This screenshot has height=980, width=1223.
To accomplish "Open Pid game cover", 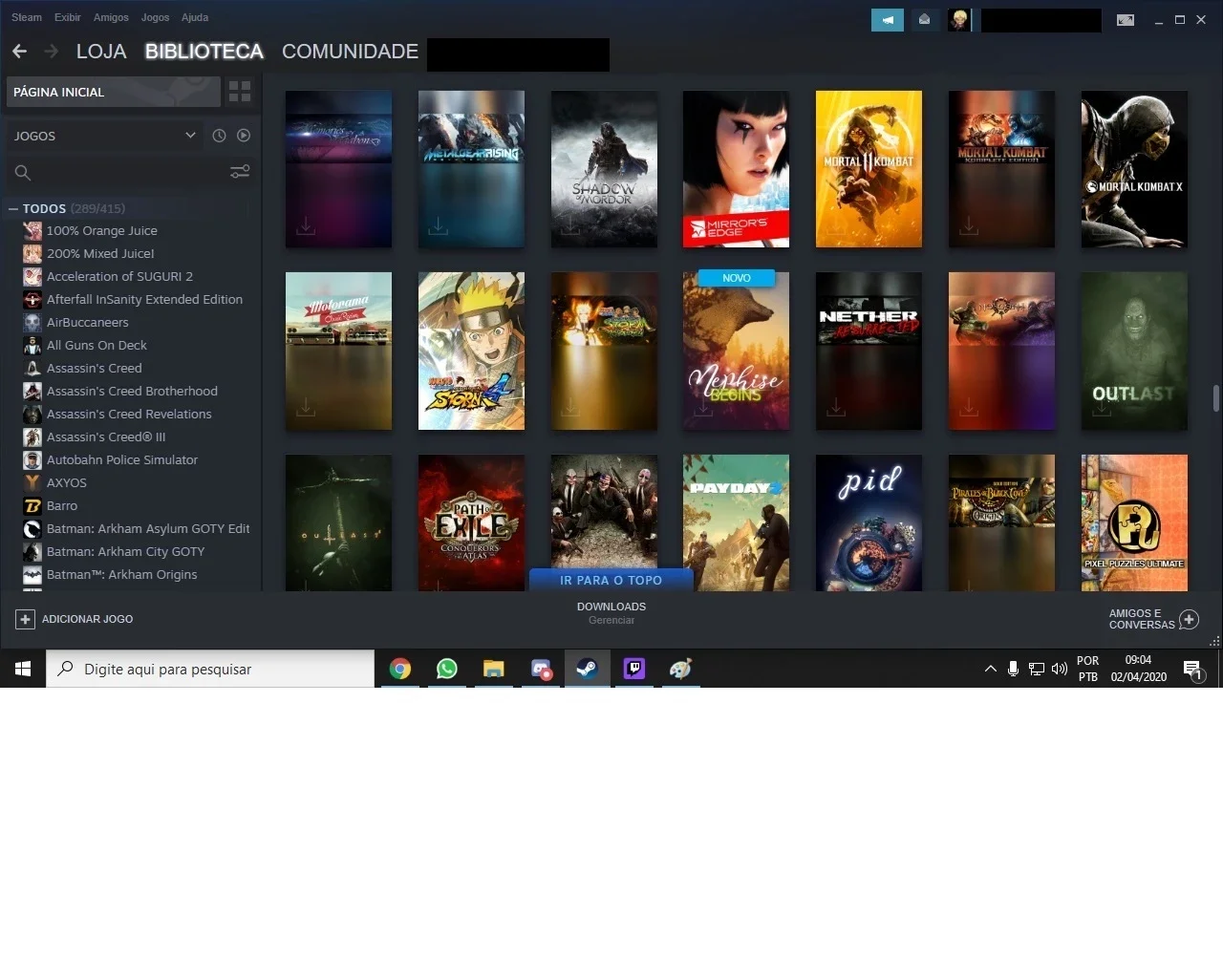I will (869, 522).
